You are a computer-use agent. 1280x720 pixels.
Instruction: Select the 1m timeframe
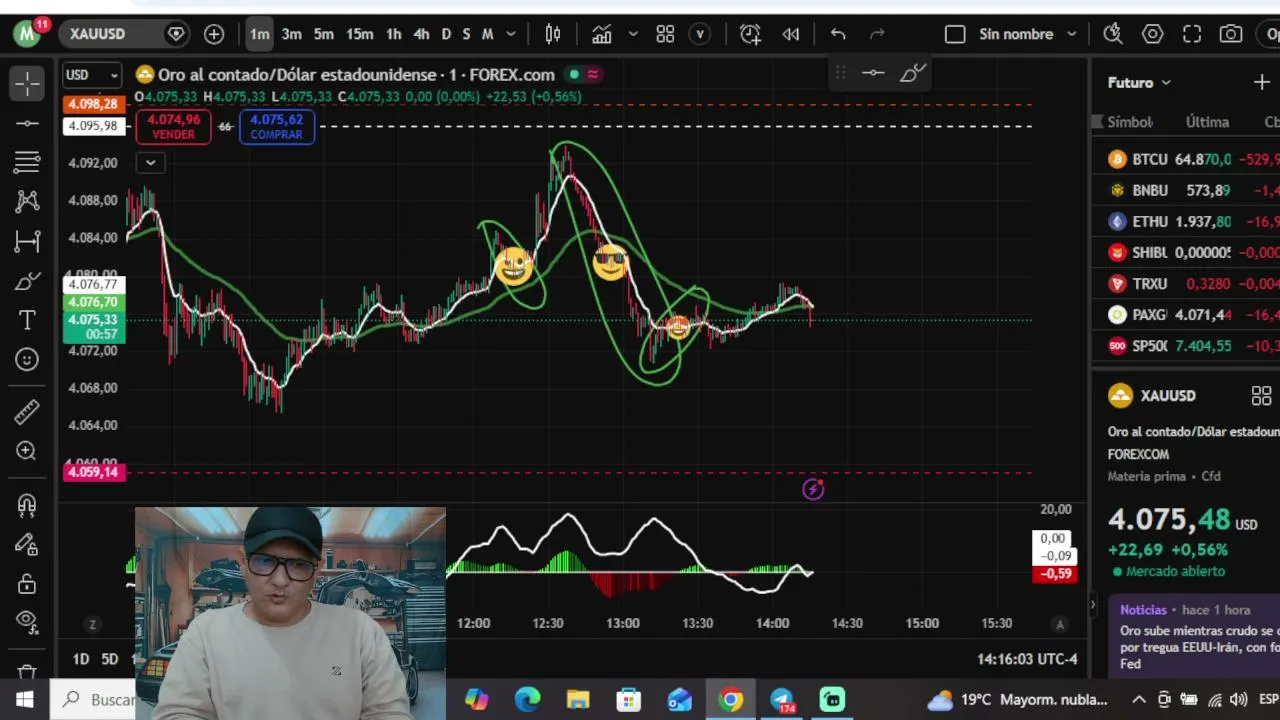coord(260,34)
